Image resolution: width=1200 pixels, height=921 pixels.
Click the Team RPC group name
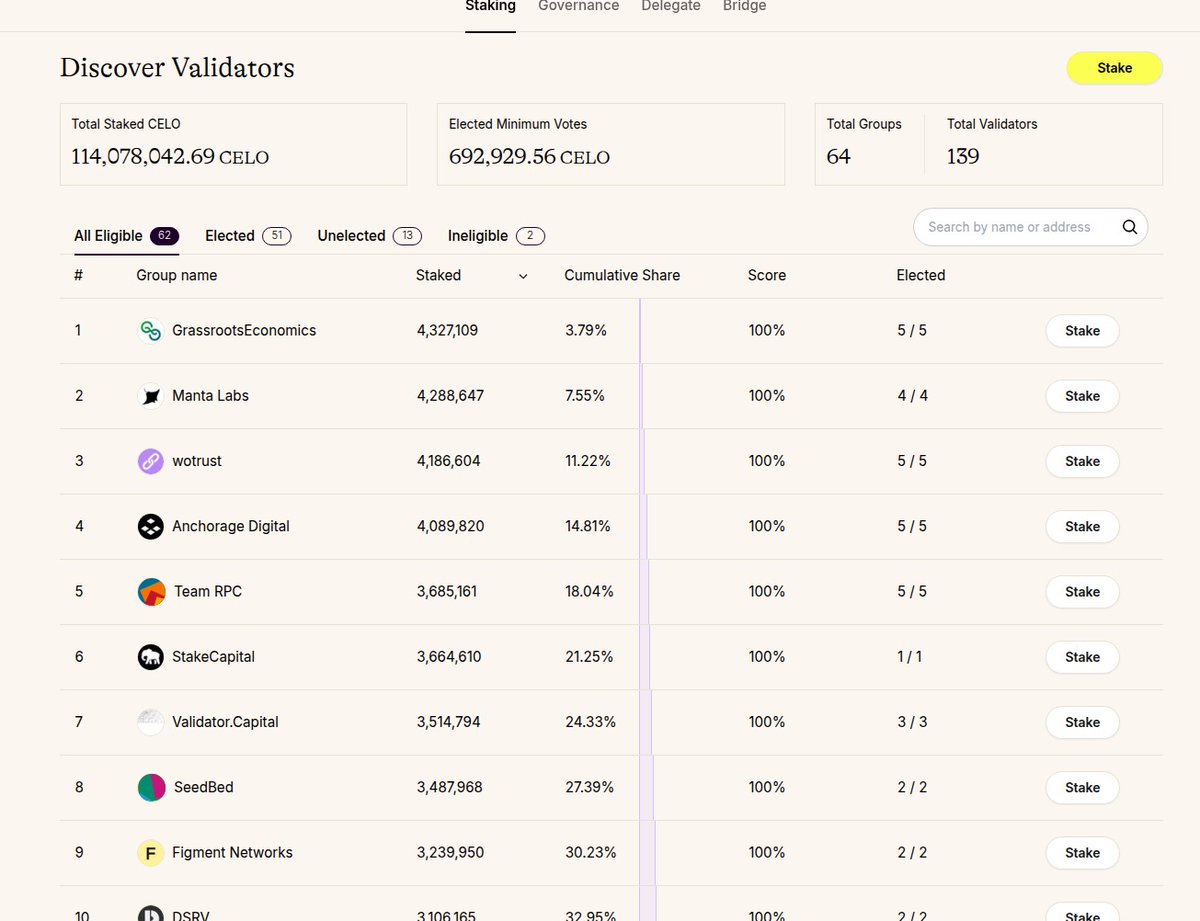point(208,592)
